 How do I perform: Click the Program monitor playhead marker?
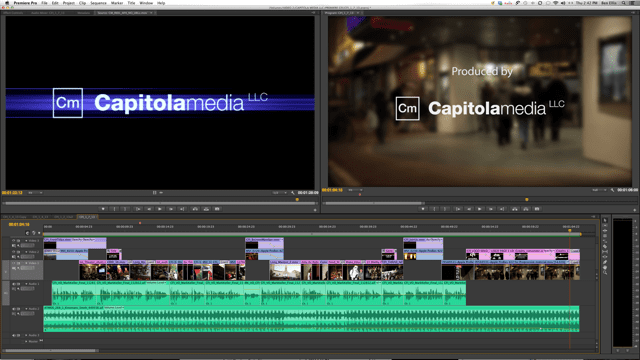point(527,200)
